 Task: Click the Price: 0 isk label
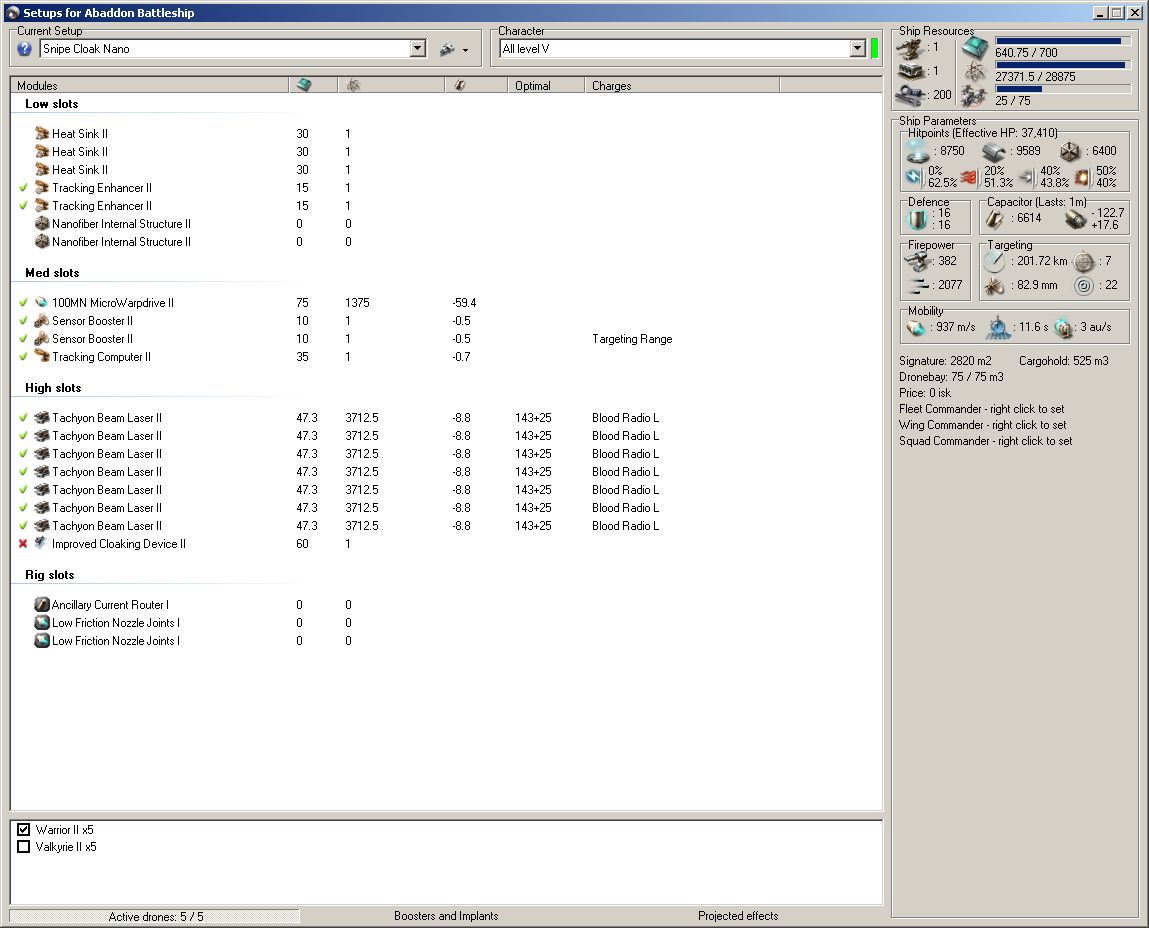click(925, 393)
